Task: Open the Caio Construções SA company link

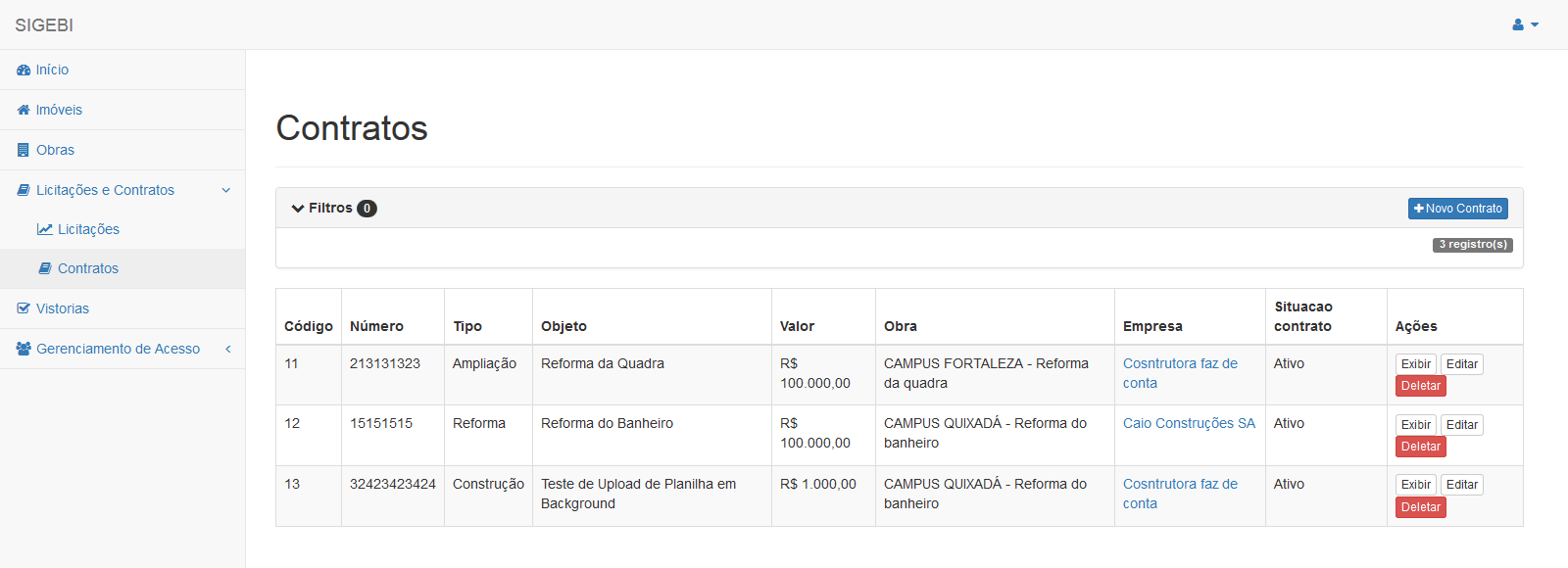Action: pyautogui.click(x=1189, y=423)
